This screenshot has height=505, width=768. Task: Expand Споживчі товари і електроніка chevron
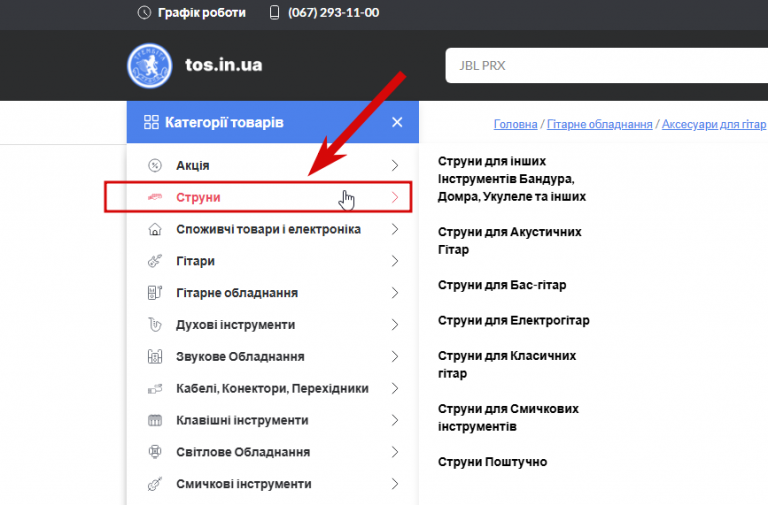pos(395,229)
